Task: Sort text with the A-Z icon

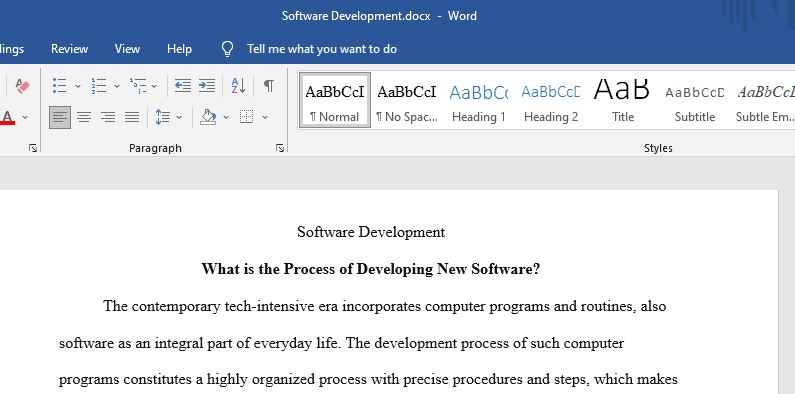Action: [238, 86]
